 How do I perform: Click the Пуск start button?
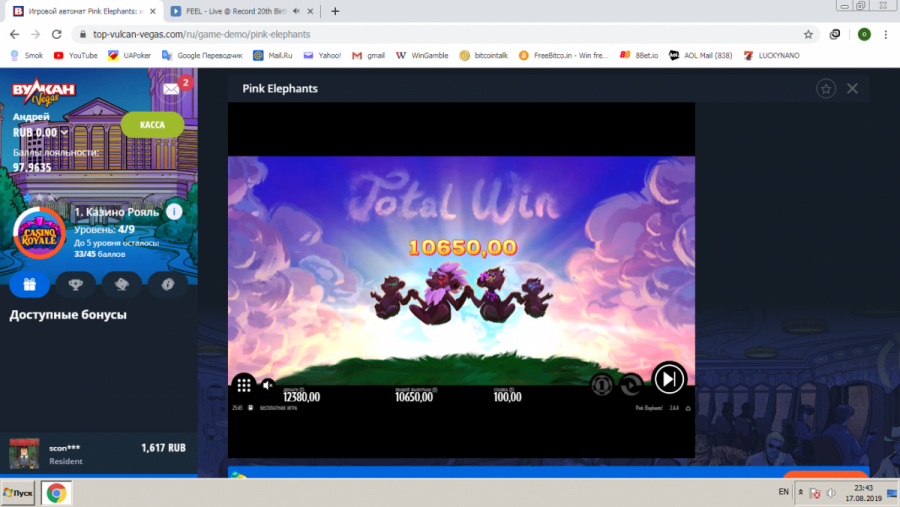click(18, 493)
